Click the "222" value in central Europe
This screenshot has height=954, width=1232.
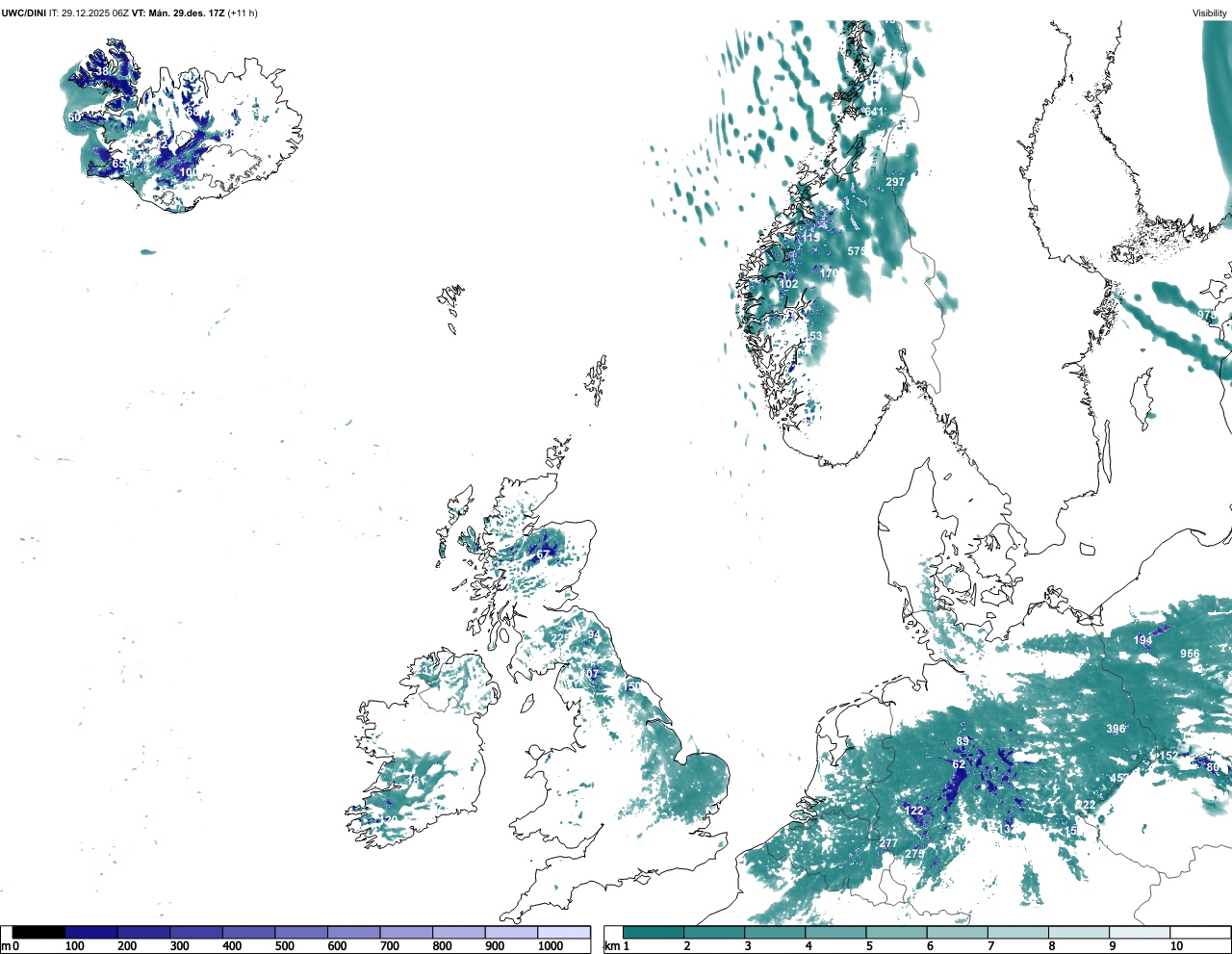tap(1086, 805)
